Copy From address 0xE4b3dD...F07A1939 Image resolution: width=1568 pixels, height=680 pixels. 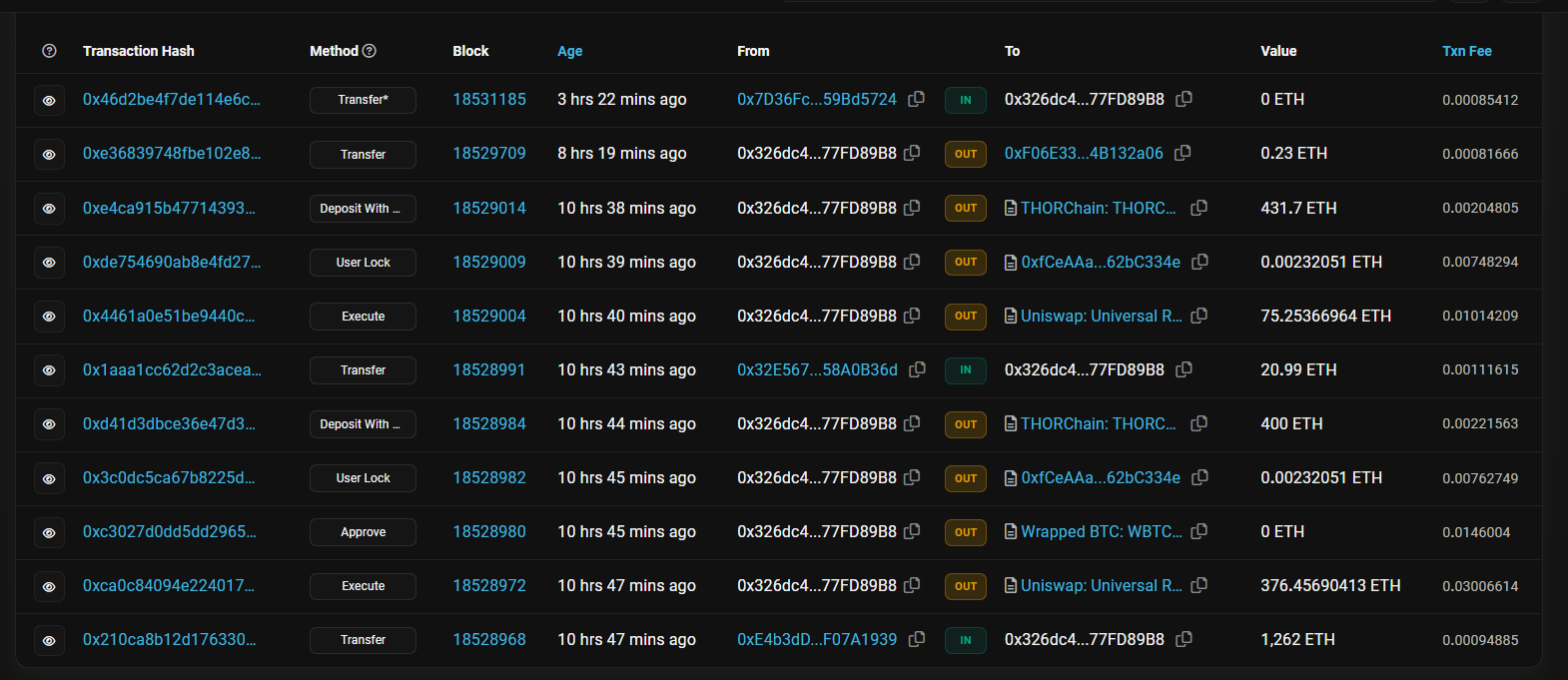916,639
